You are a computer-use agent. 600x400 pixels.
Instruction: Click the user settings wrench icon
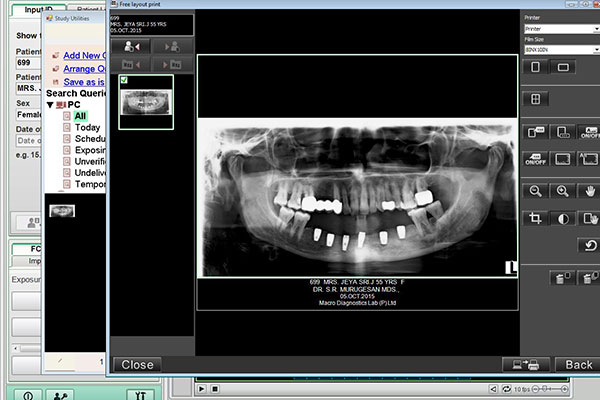tap(60, 395)
